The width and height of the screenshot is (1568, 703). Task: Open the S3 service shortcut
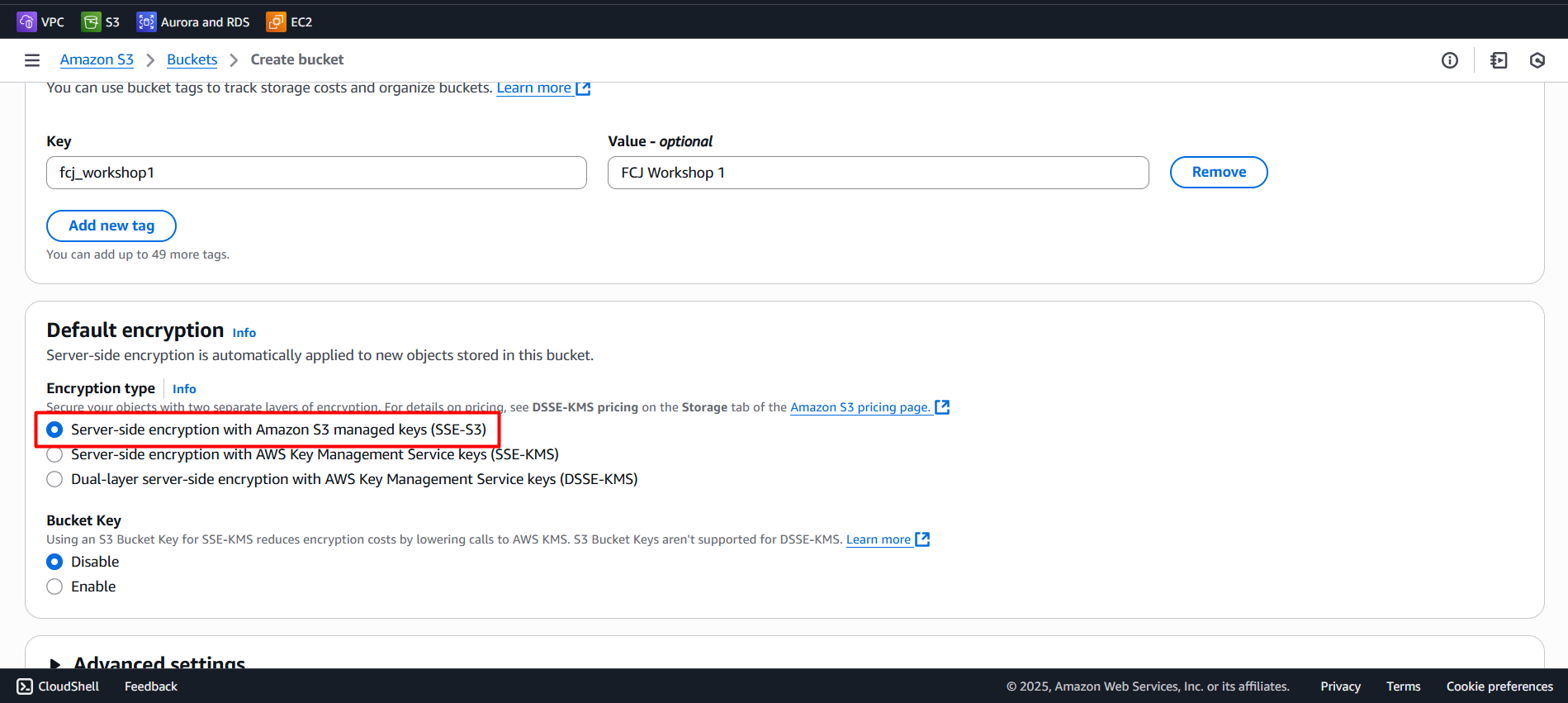coord(101,21)
